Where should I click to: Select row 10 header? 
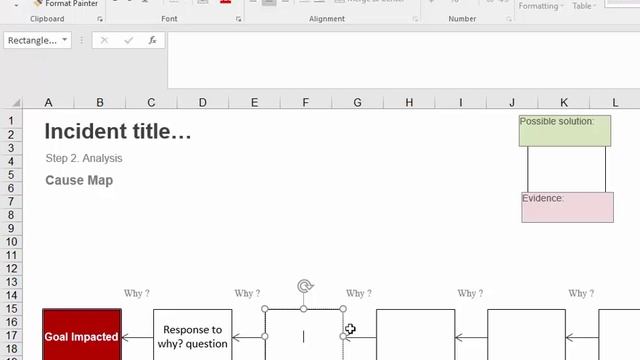[11, 242]
